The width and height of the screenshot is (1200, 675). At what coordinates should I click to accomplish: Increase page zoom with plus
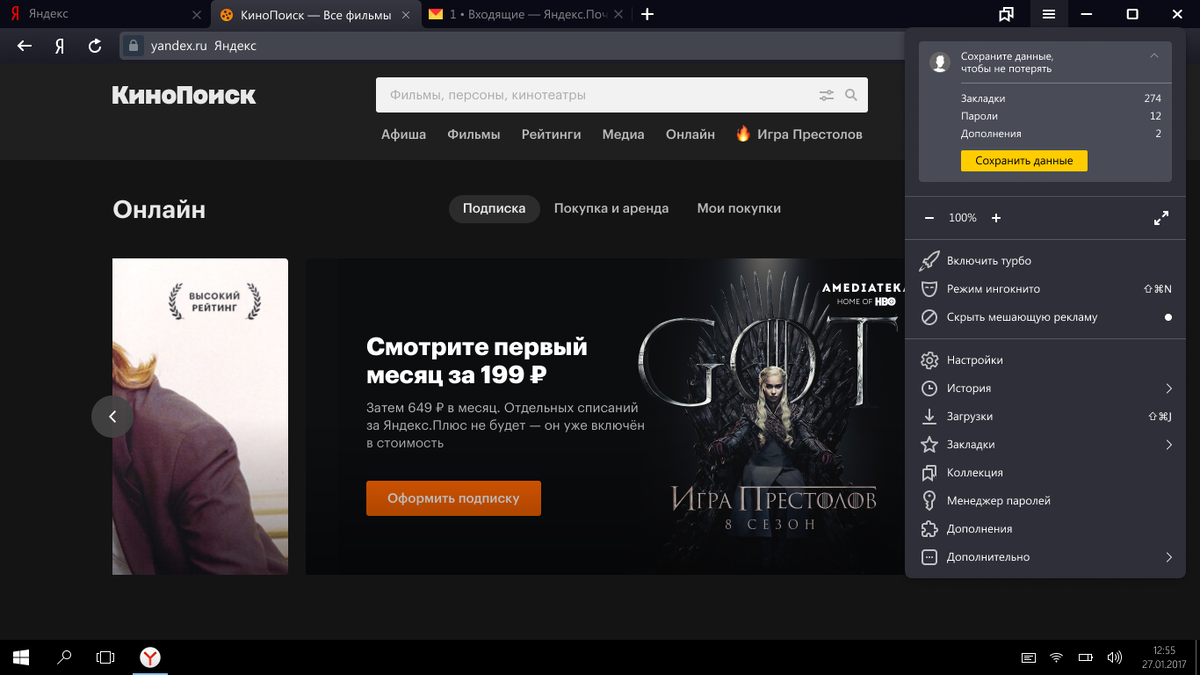996,218
